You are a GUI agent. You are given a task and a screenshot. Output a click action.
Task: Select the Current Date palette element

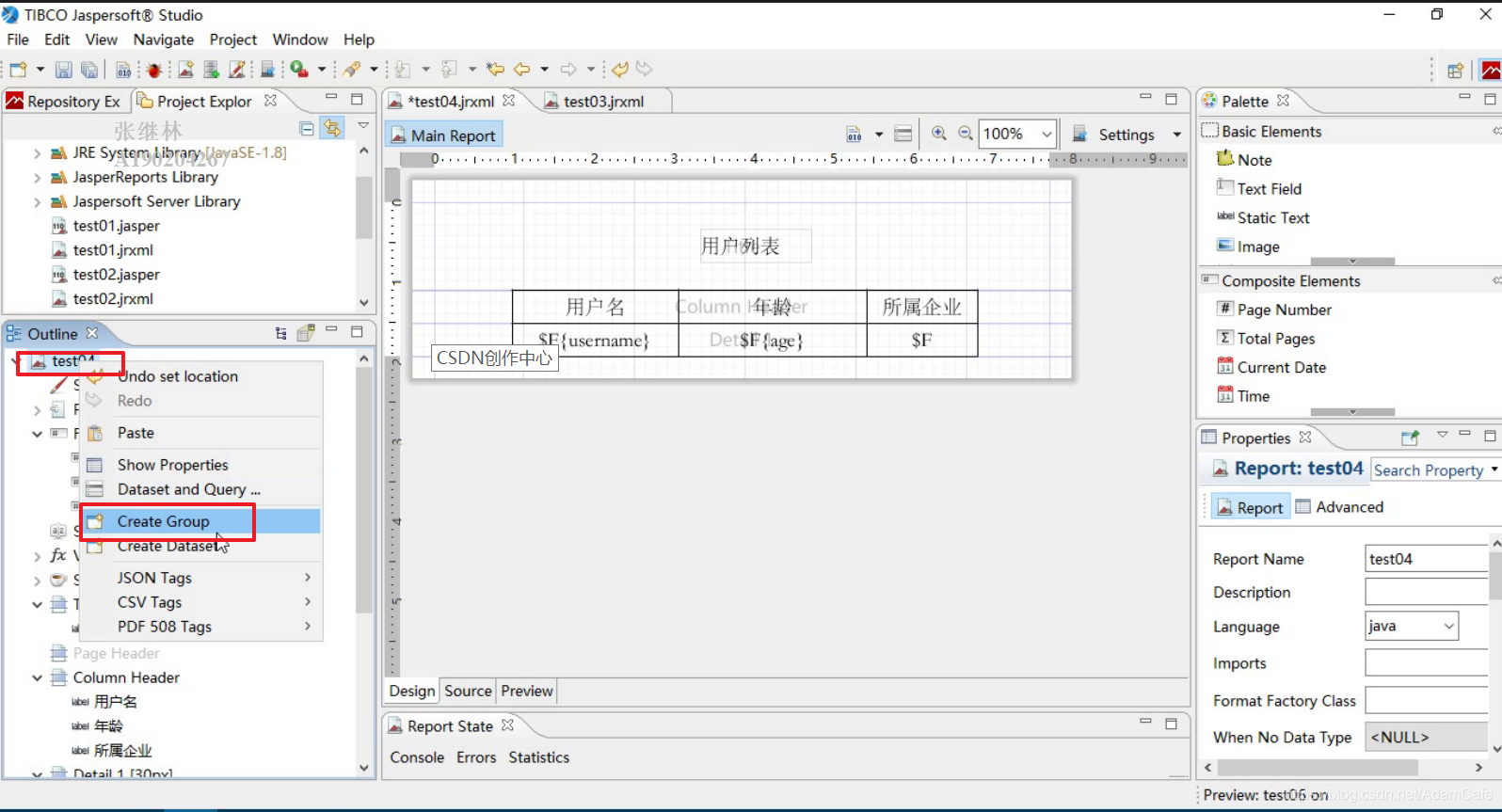coord(1271,367)
